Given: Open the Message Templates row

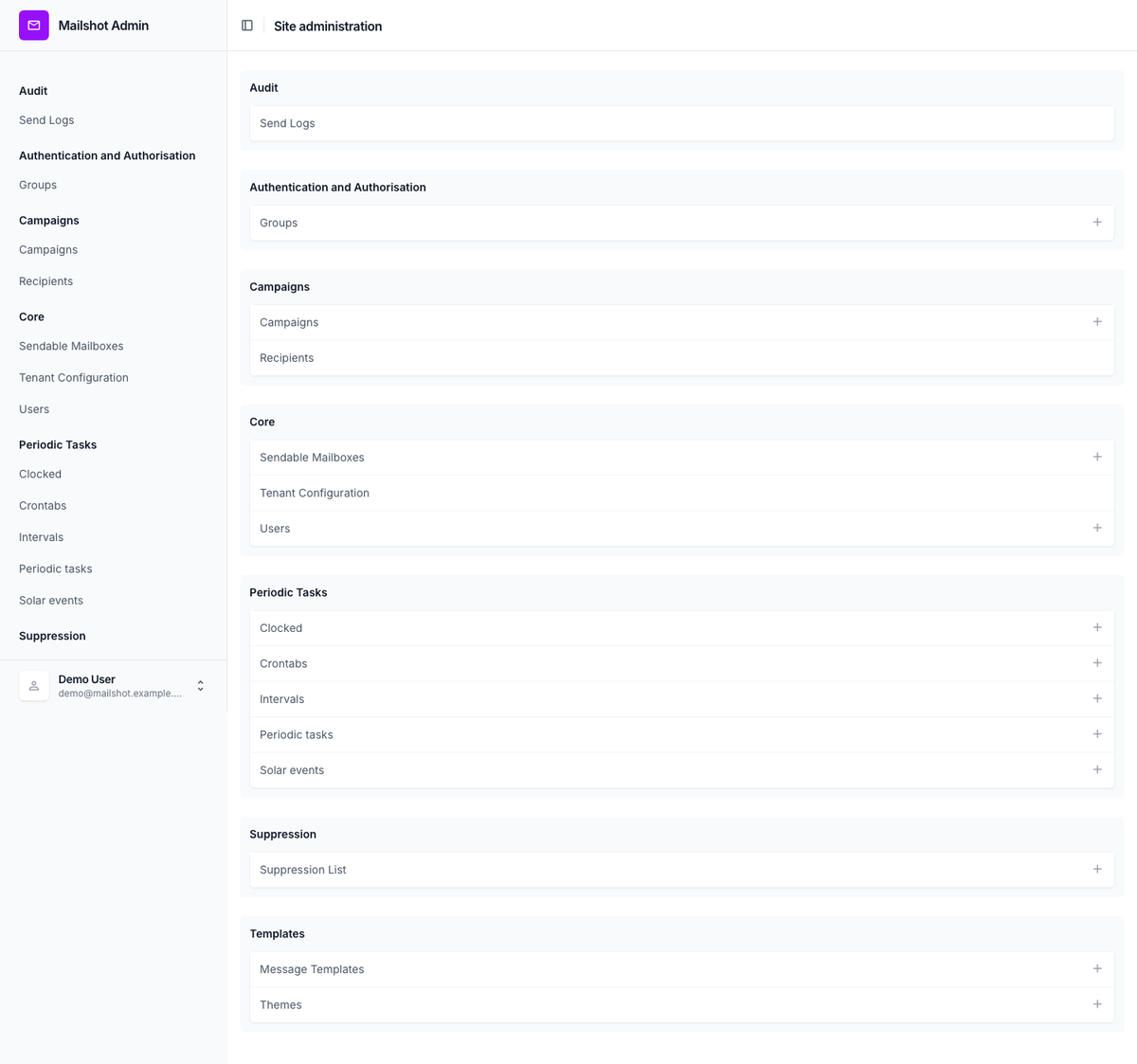Looking at the screenshot, I should tap(682, 968).
